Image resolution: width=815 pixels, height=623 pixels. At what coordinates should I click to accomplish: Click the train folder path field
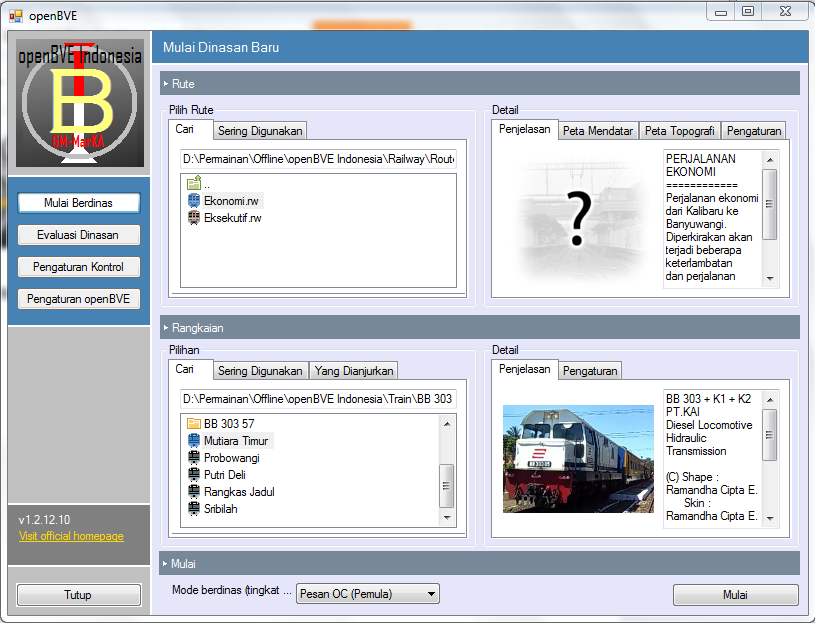coord(319,399)
